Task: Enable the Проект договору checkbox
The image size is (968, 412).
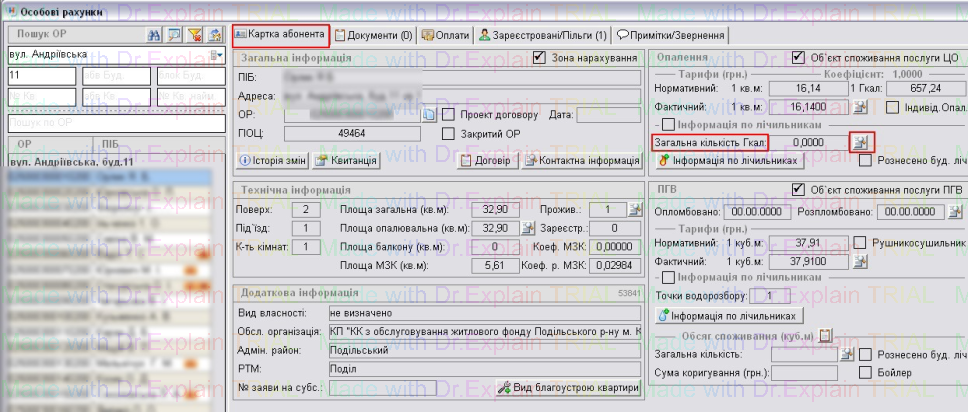Action: [x=449, y=114]
